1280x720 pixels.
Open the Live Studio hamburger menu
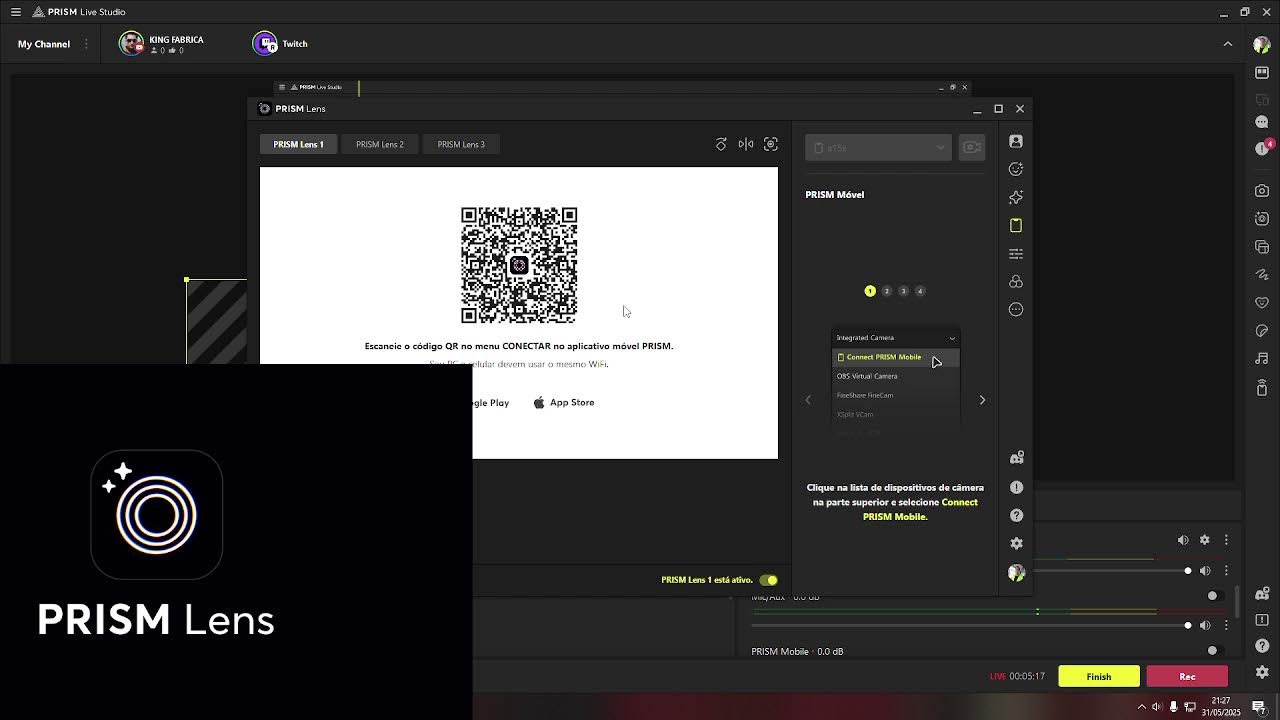click(16, 12)
